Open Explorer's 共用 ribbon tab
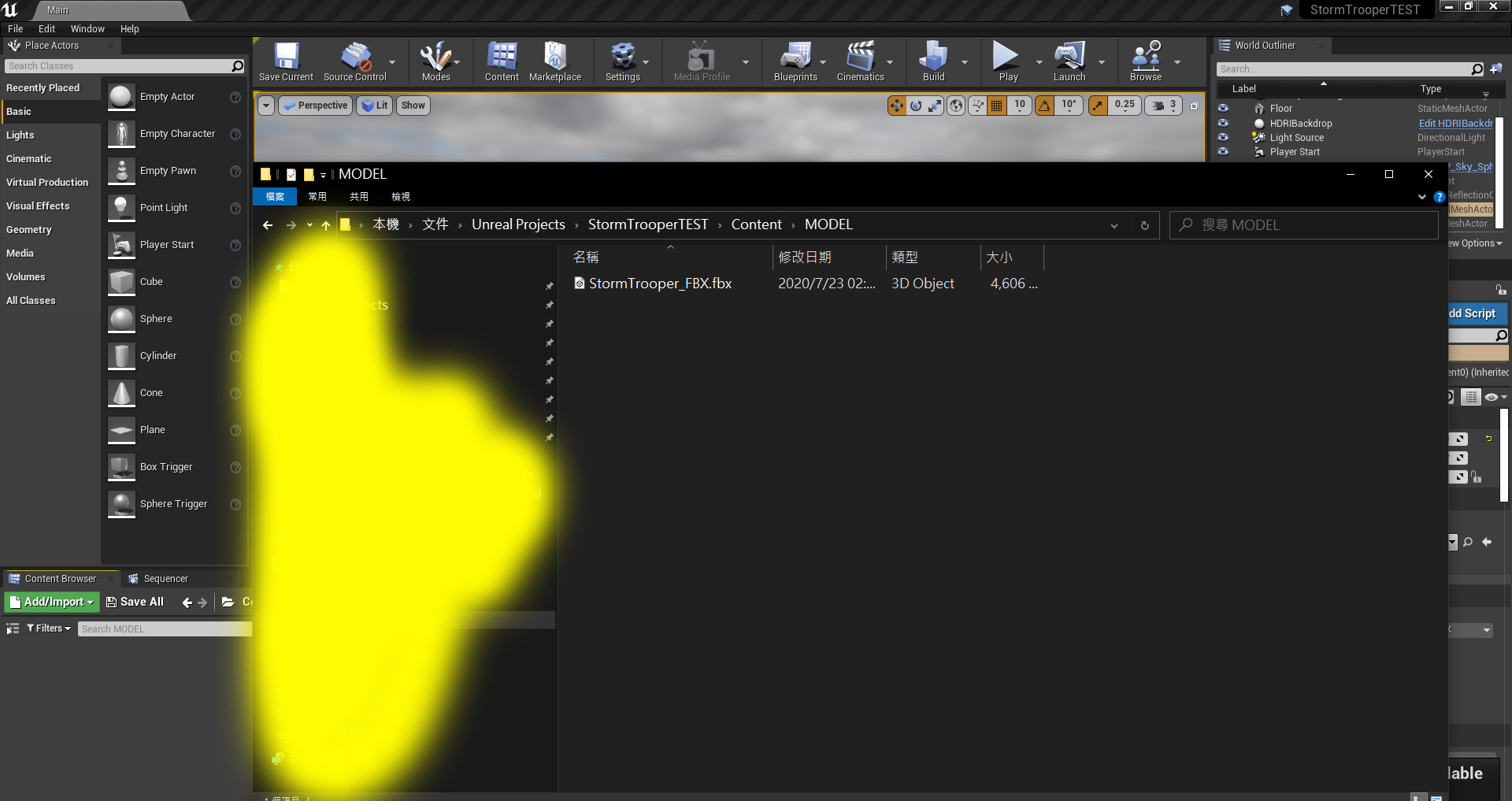 (359, 197)
